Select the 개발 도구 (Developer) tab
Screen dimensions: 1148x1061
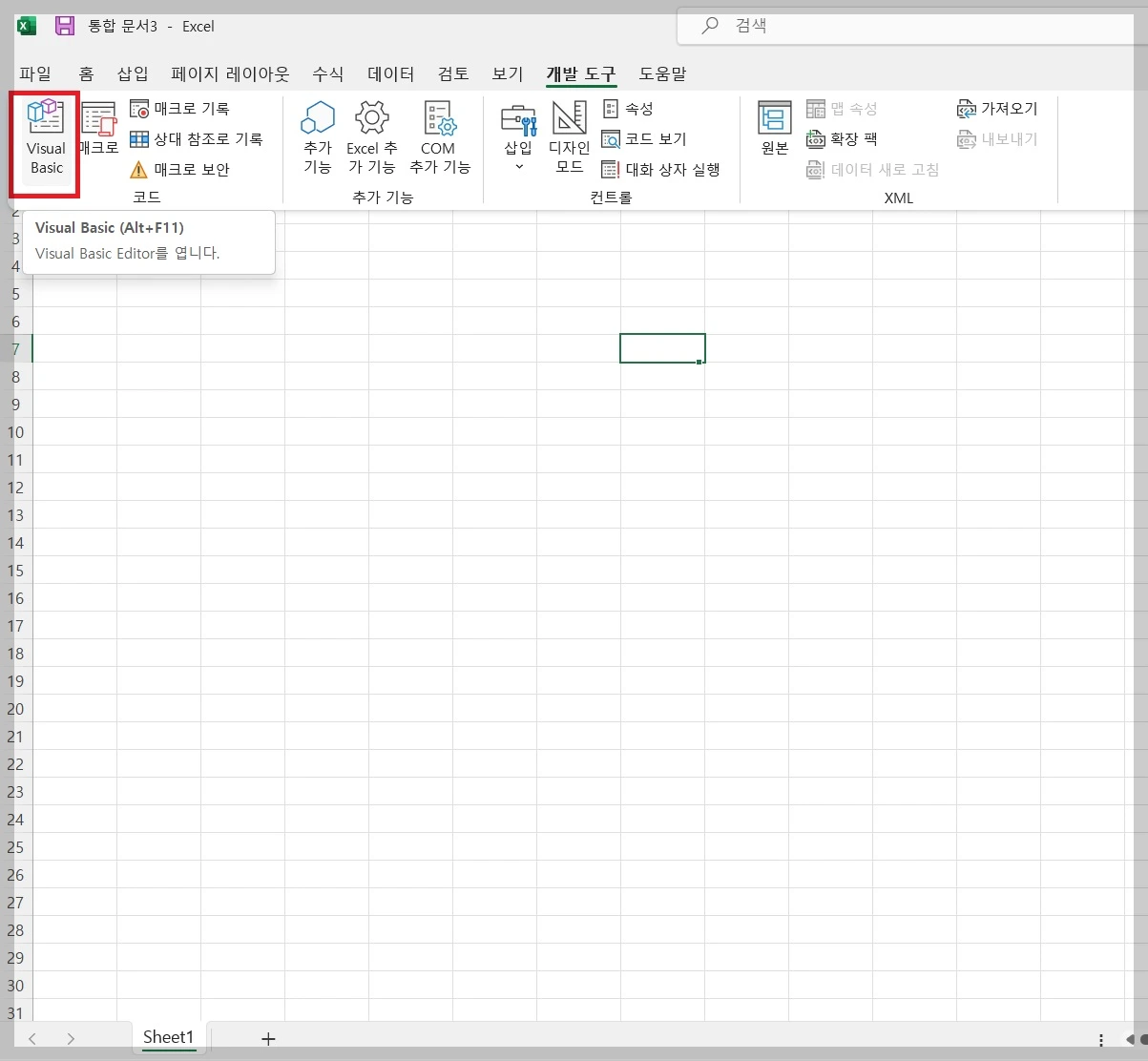(581, 73)
